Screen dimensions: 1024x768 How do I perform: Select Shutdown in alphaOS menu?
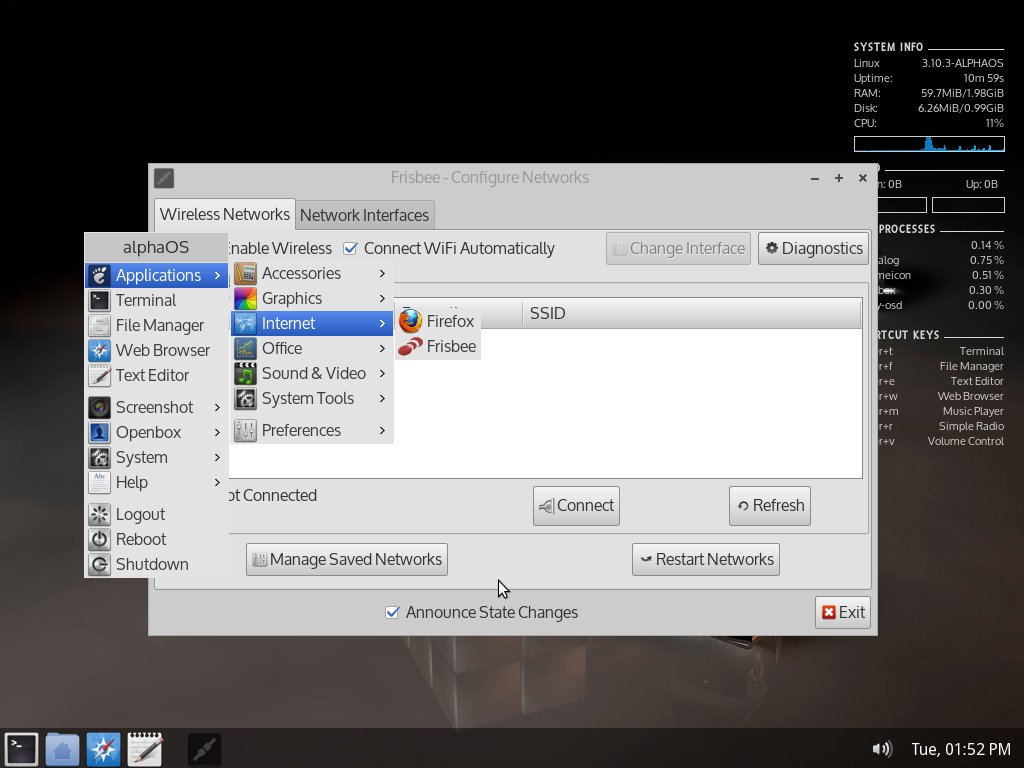pos(157,564)
